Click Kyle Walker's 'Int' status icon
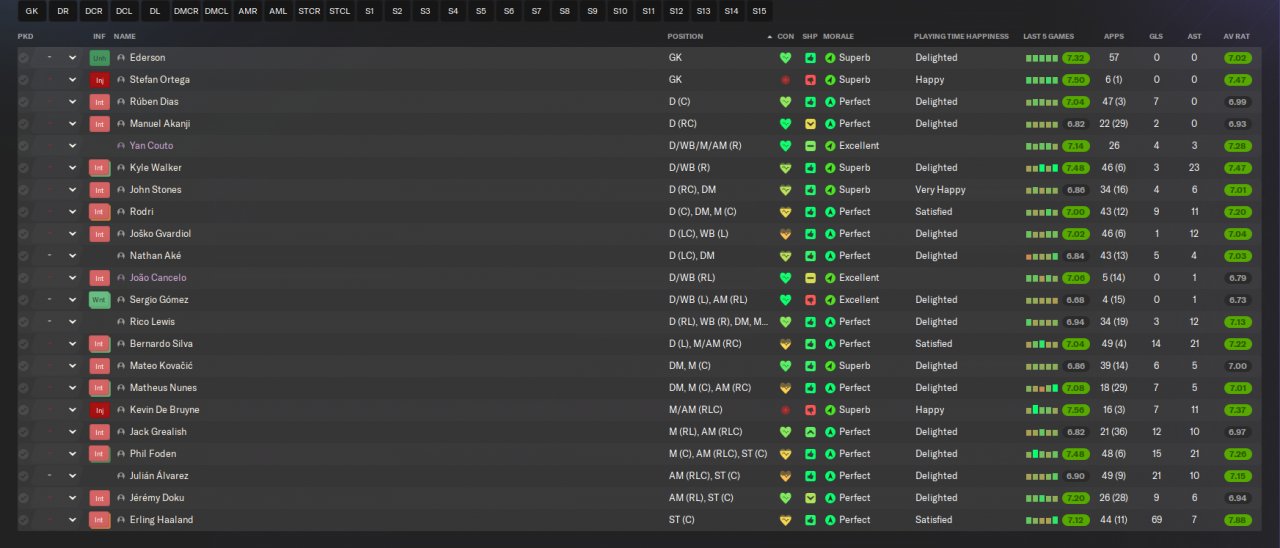 [x=99, y=168]
